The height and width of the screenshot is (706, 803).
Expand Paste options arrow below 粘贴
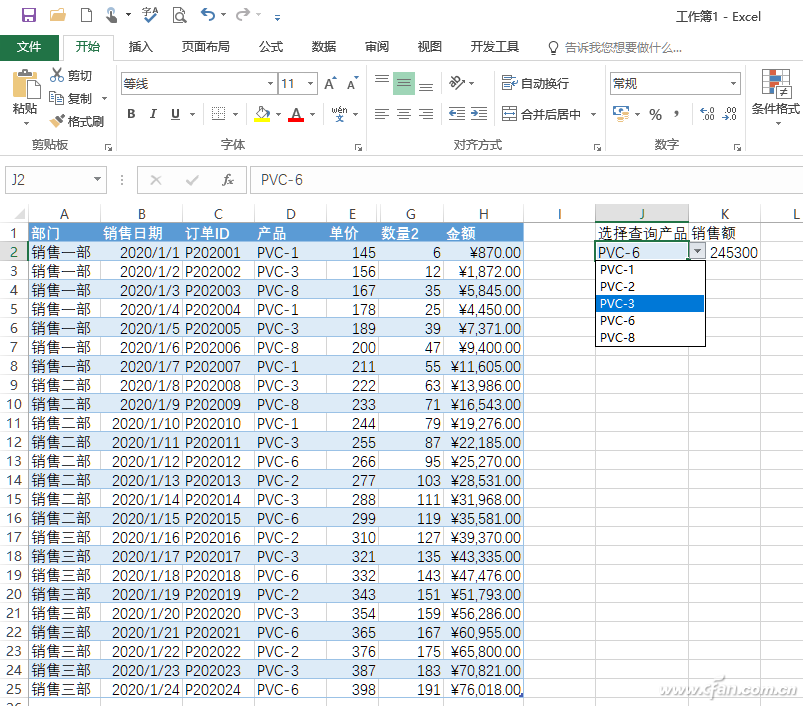pos(26,123)
